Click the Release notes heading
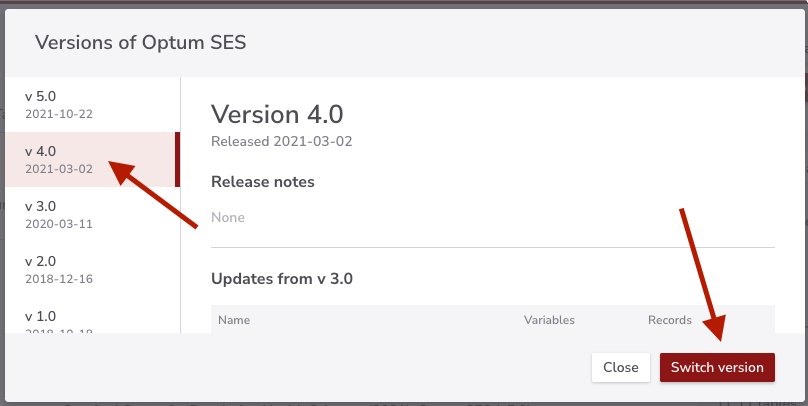The image size is (808, 406). (263, 182)
